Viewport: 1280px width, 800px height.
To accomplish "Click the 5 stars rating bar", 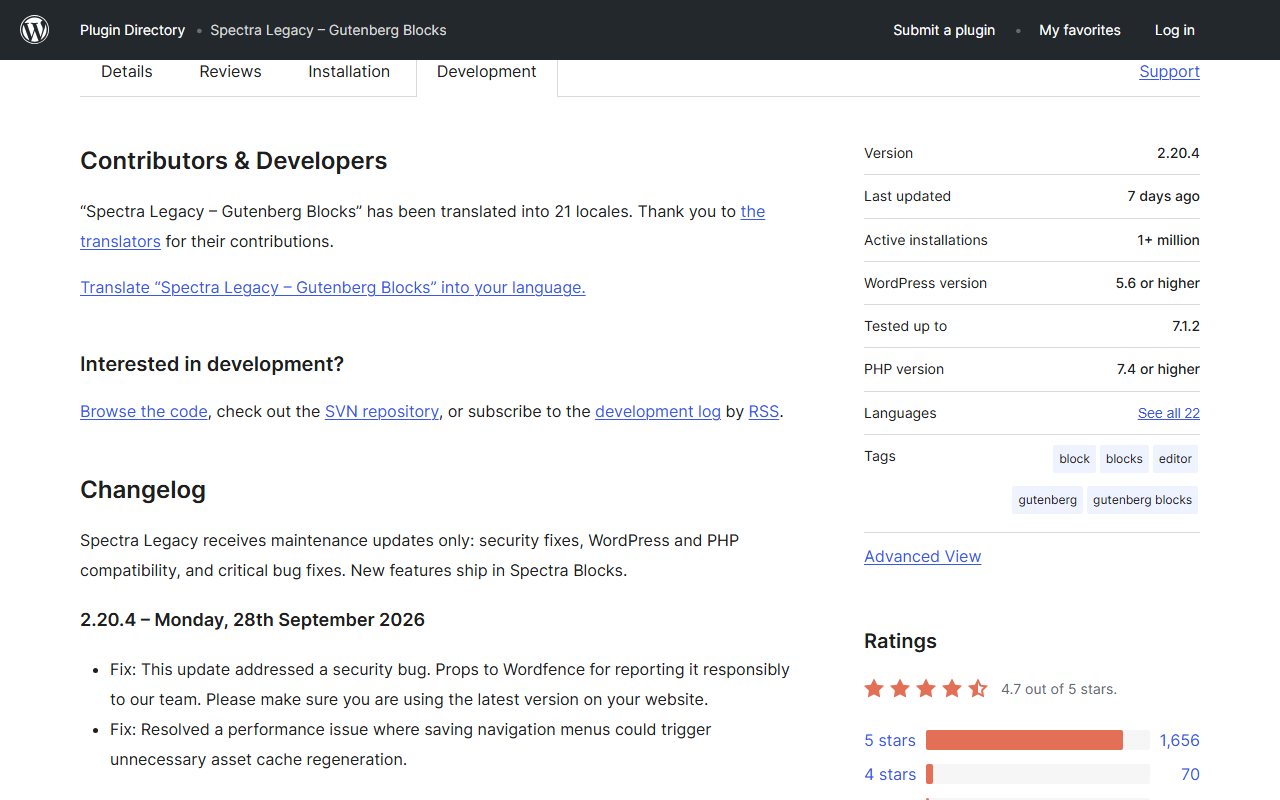I will pyautogui.click(x=1038, y=740).
